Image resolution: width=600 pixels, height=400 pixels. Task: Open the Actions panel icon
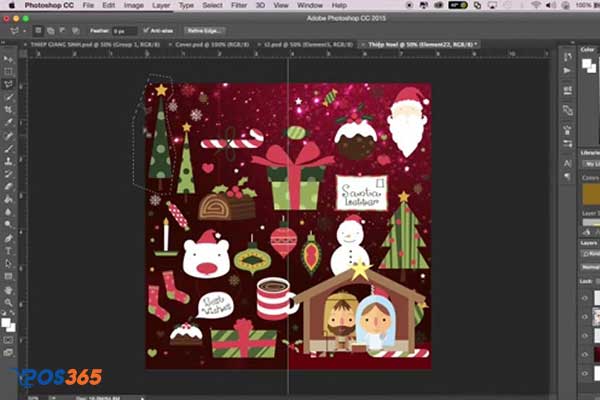(567, 71)
